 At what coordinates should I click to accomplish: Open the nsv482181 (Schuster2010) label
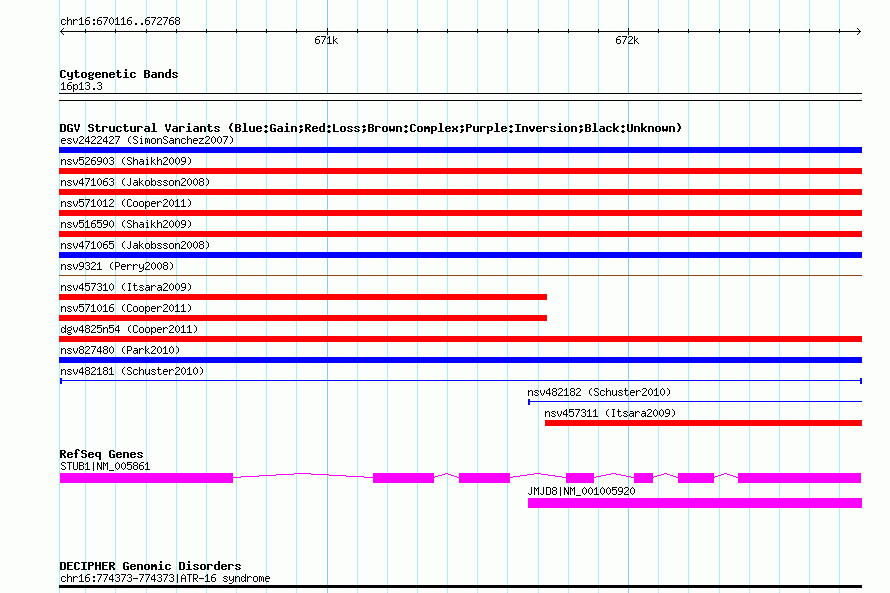click(x=132, y=371)
